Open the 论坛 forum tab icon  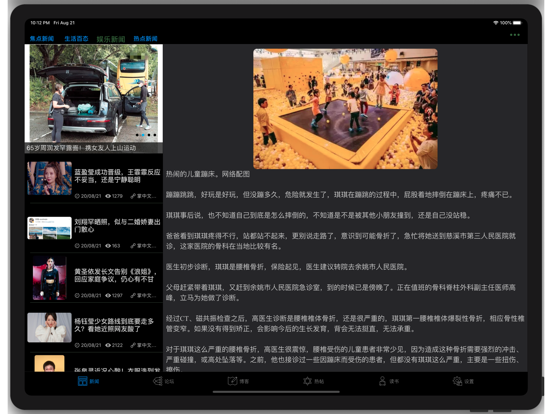pos(157,381)
